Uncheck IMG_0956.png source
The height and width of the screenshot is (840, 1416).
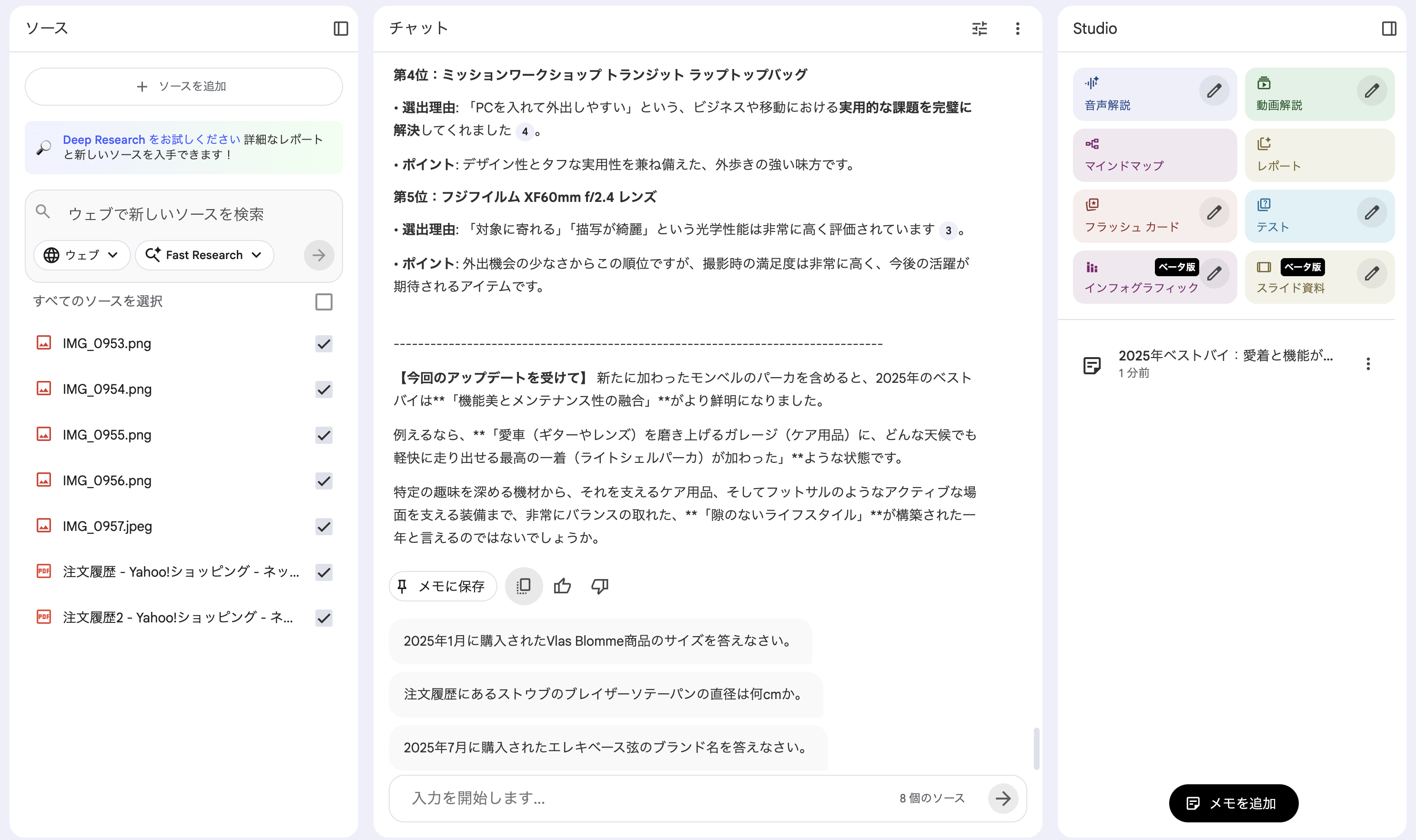point(324,480)
